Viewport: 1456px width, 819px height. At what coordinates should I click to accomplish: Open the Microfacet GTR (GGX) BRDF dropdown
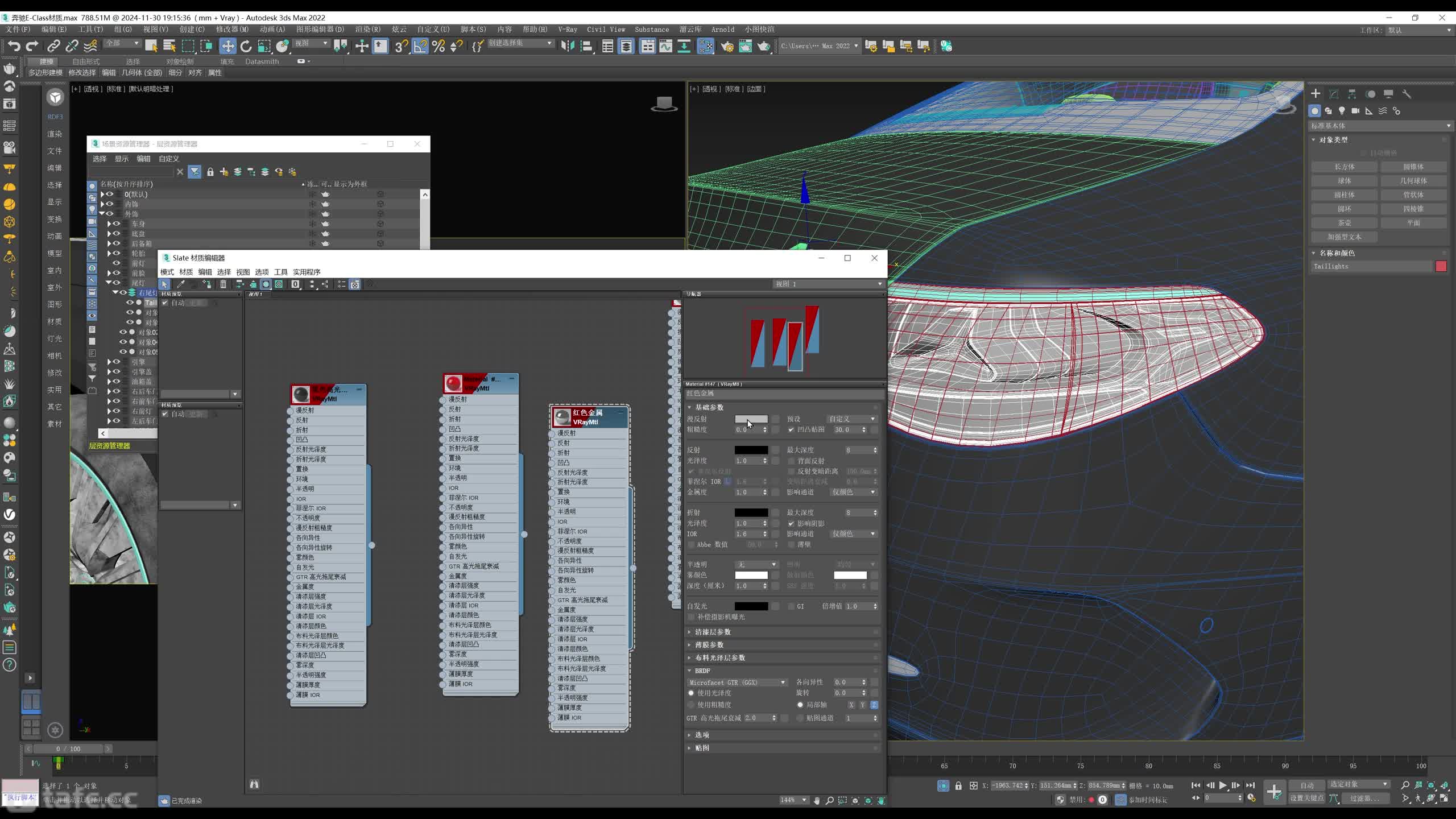(x=737, y=682)
